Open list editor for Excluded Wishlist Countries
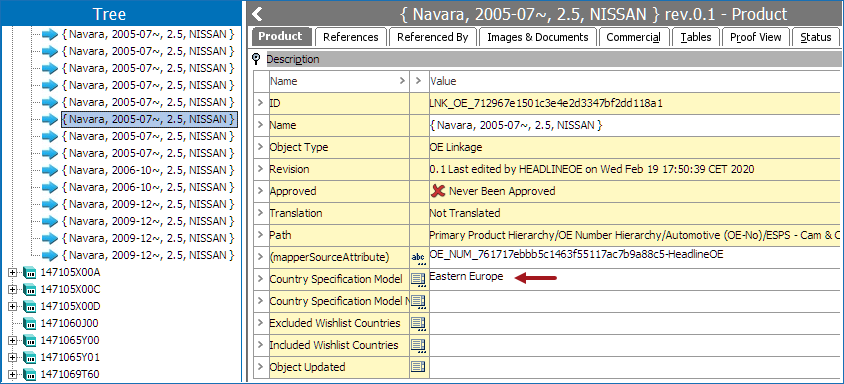The width and height of the screenshot is (844, 384). [418, 323]
